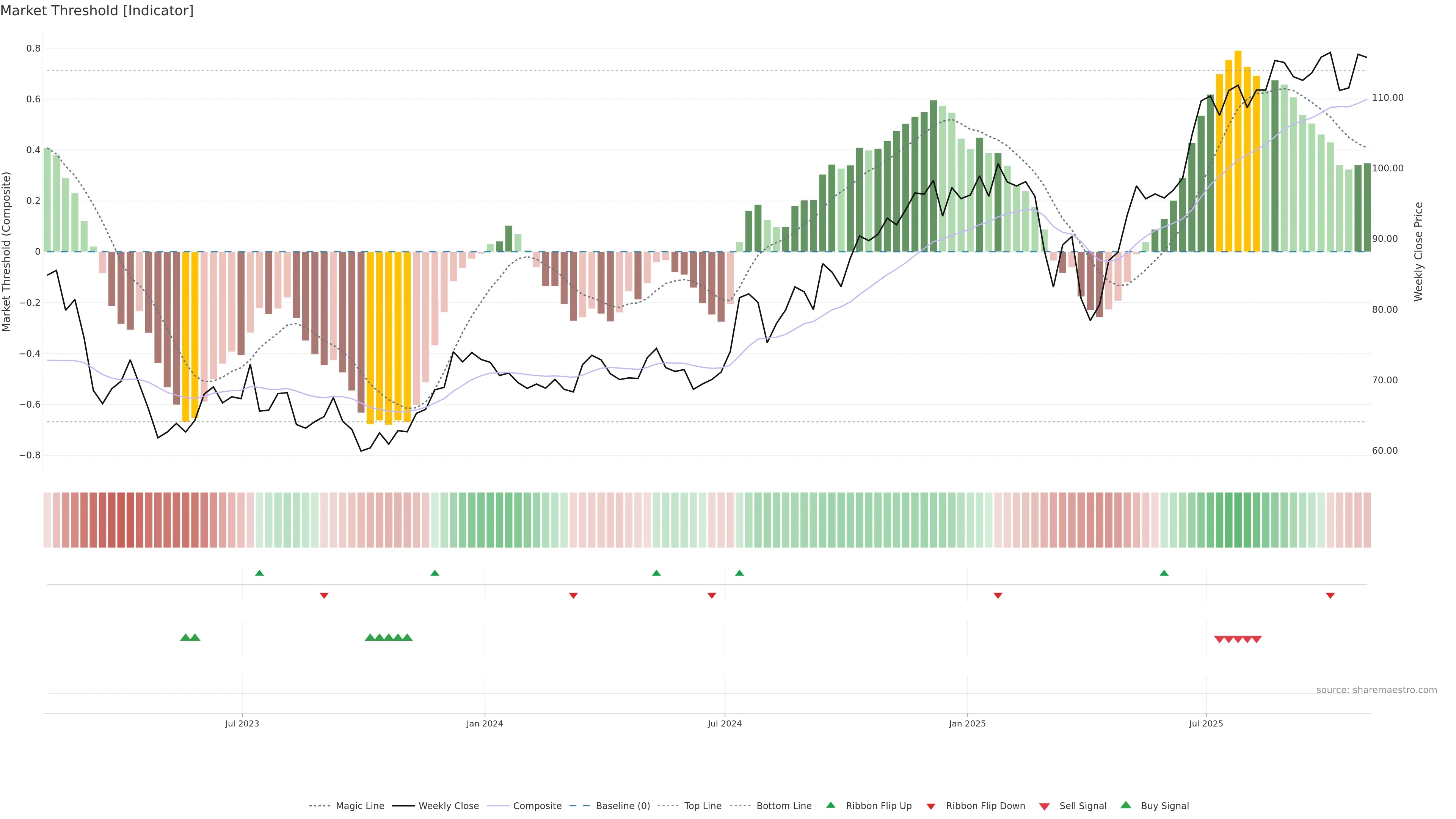1456x819 pixels.
Task: Click the source: sharemaestro.com text
Action: click(x=1376, y=690)
